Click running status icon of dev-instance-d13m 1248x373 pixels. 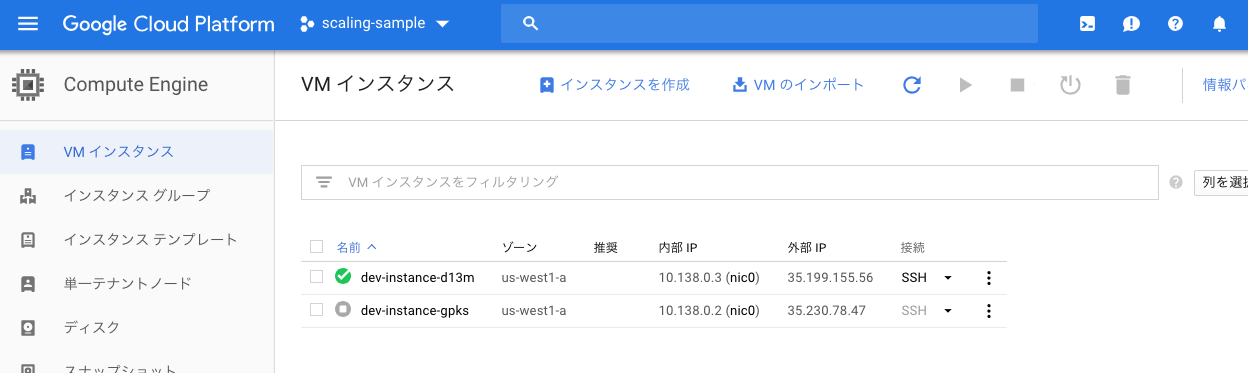tap(343, 277)
